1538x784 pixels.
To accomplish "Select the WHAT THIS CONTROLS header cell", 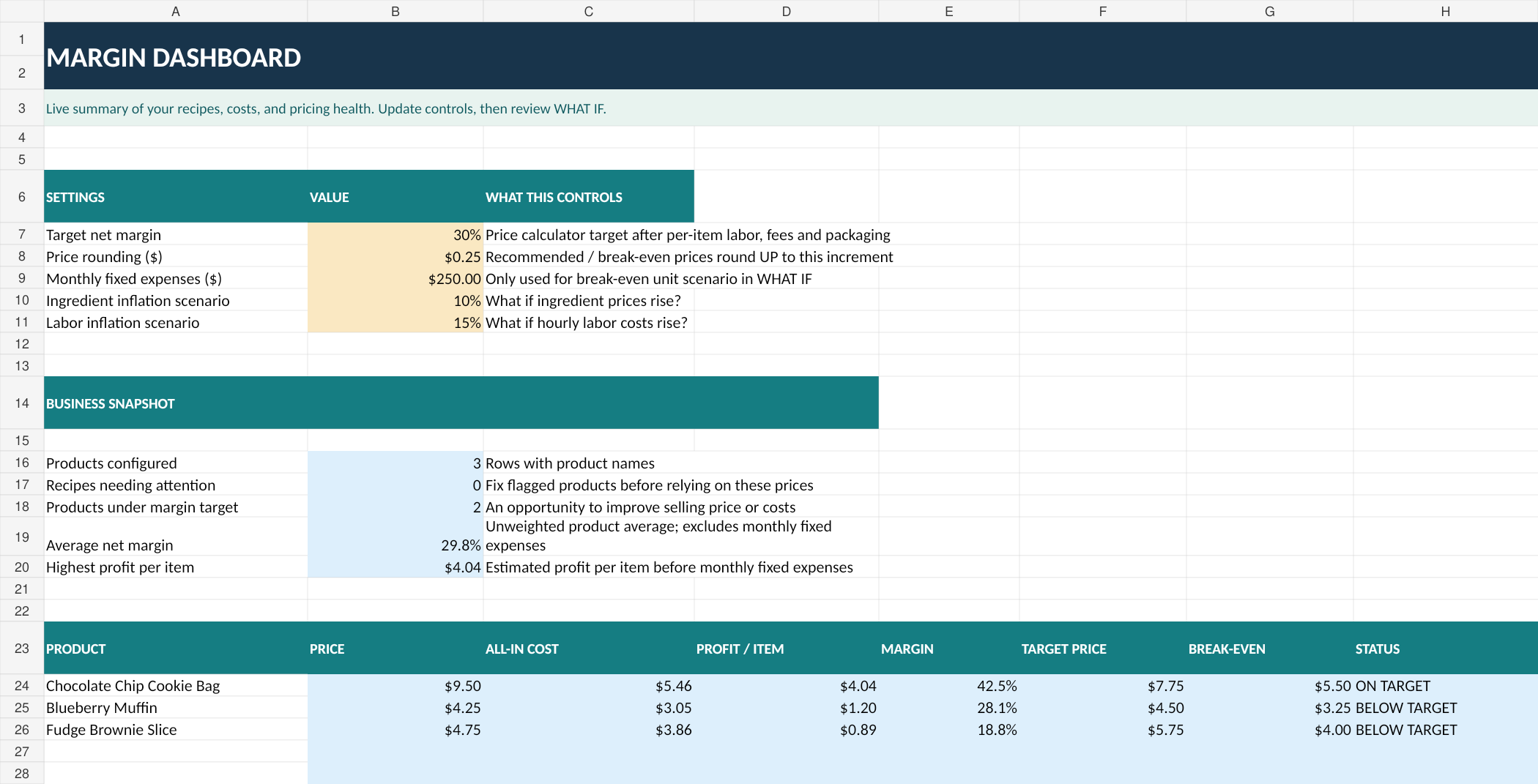I will (589, 197).
